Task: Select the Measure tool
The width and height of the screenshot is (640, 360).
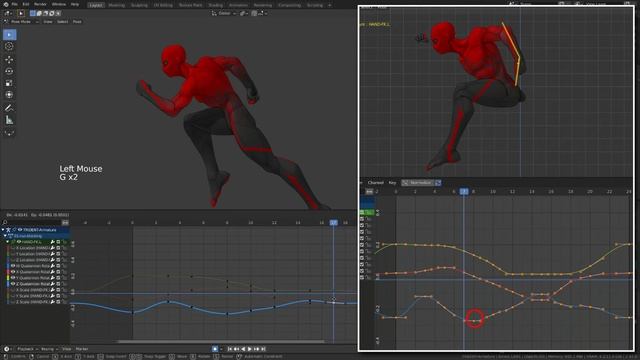Action: [9, 120]
